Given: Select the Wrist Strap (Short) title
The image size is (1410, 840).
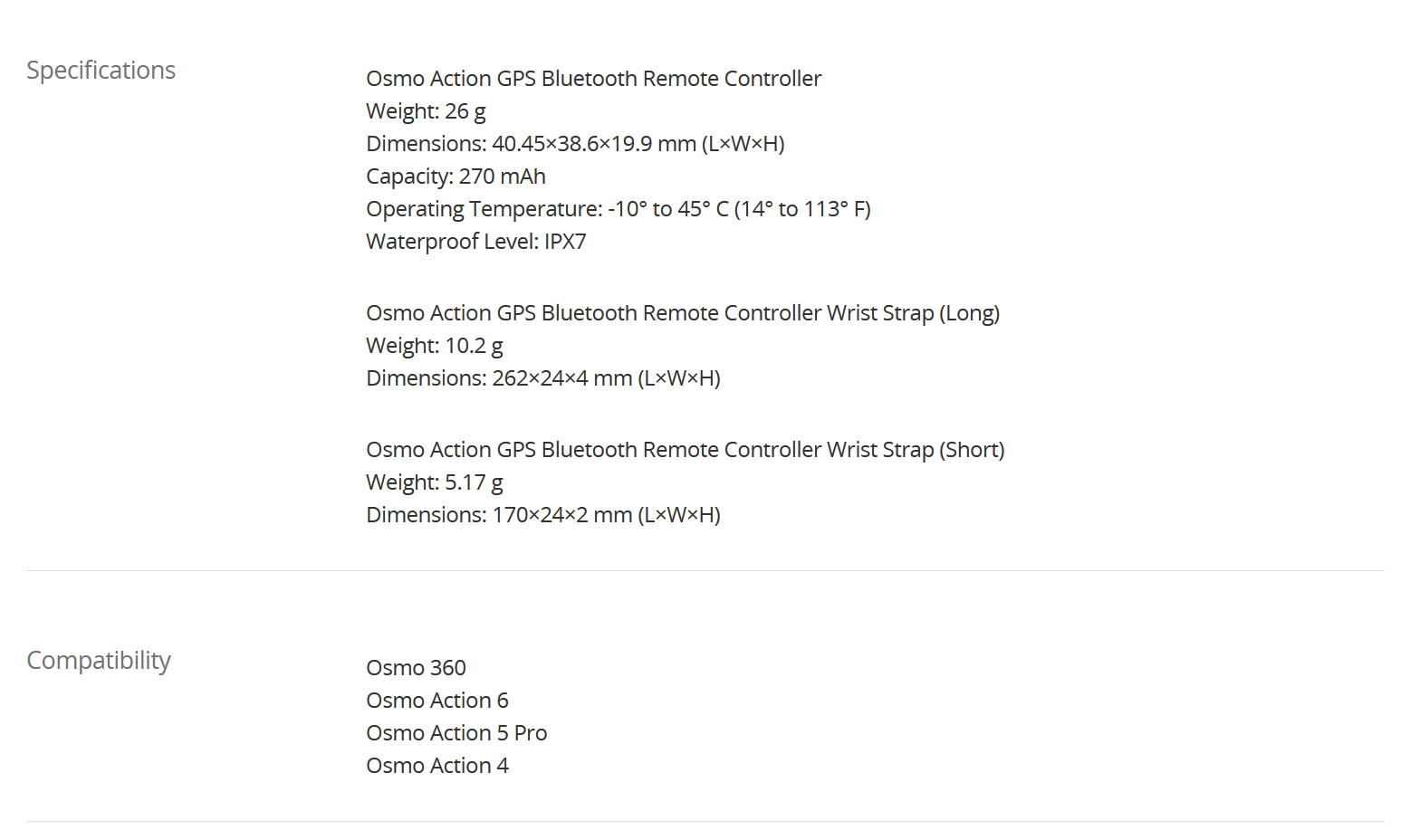Looking at the screenshot, I should pyautogui.click(x=685, y=450).
